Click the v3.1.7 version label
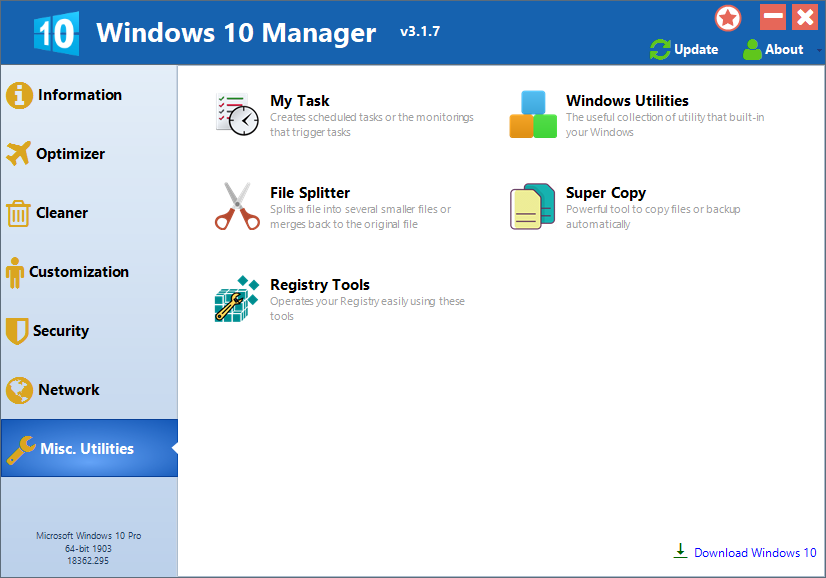Image resolution: width=826 pixels, height=578 pixels. click(420, 32)
